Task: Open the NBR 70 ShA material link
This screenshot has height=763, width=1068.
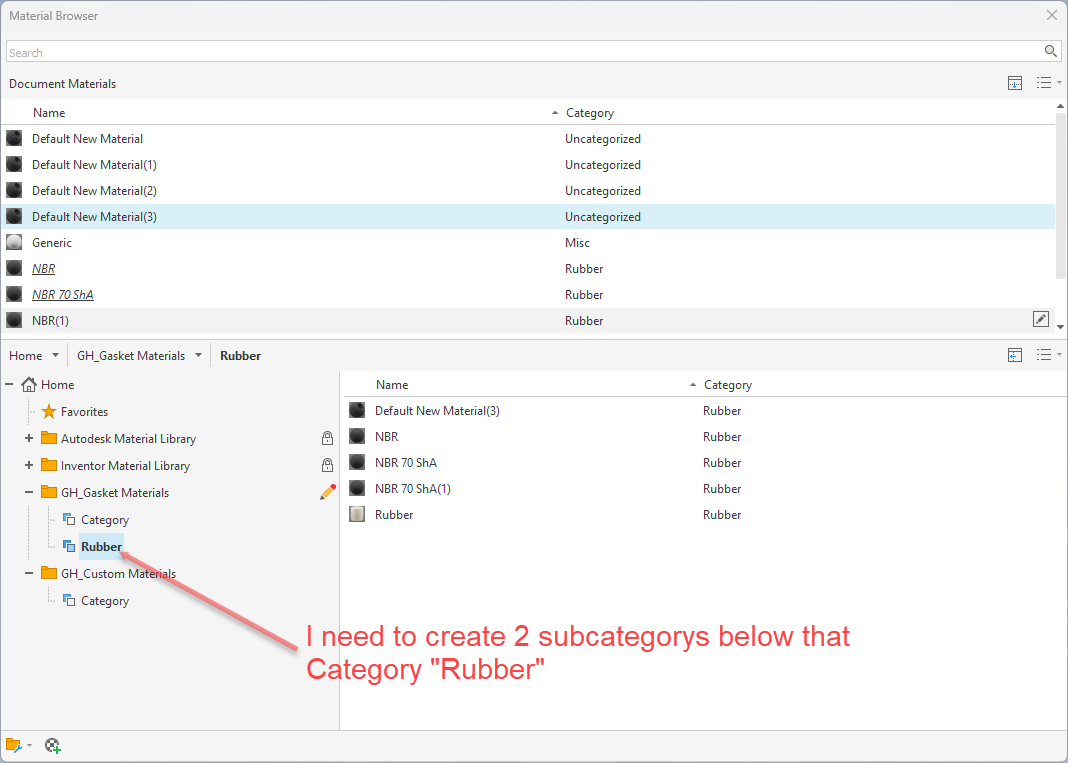Action: [62, 294]
